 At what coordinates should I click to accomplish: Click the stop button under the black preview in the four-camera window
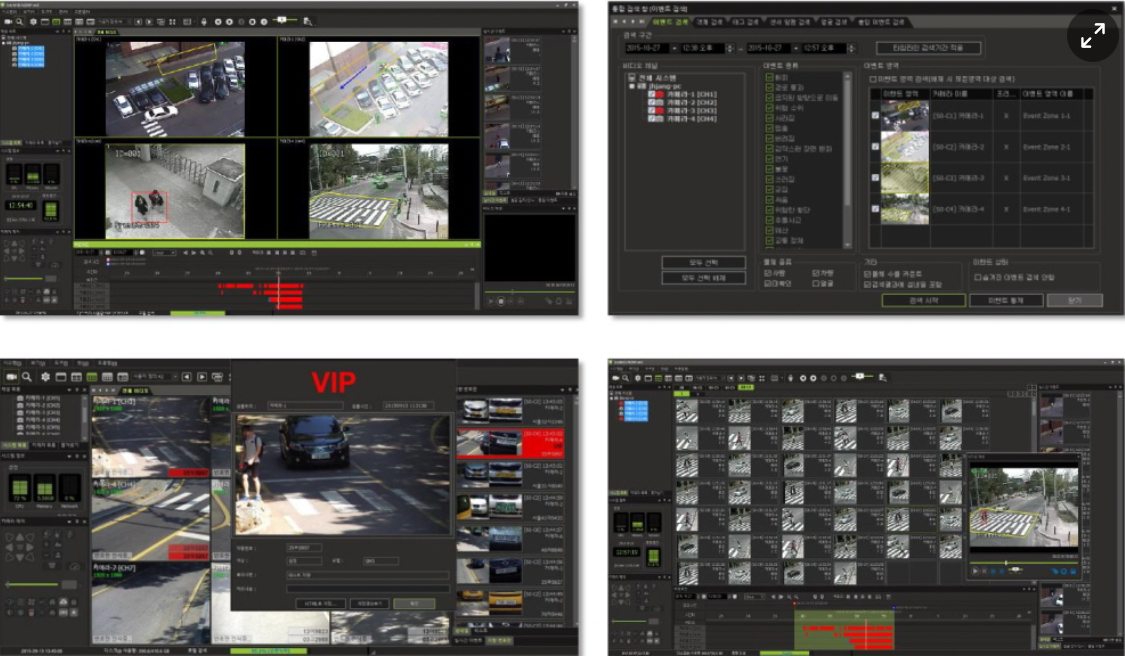(501, 301)
